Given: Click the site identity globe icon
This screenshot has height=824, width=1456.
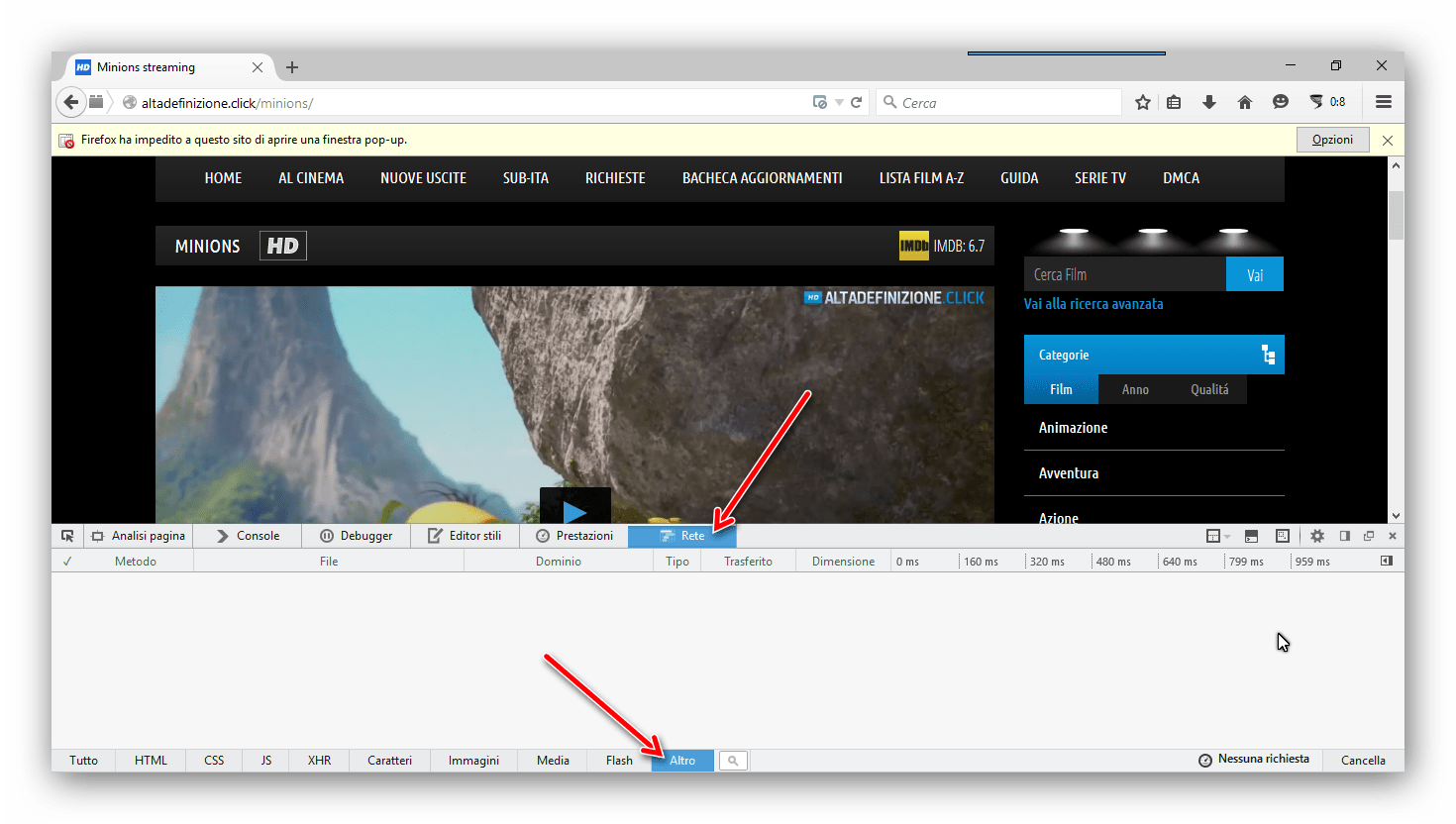Looking at the screenshot, I should [129, 103].
